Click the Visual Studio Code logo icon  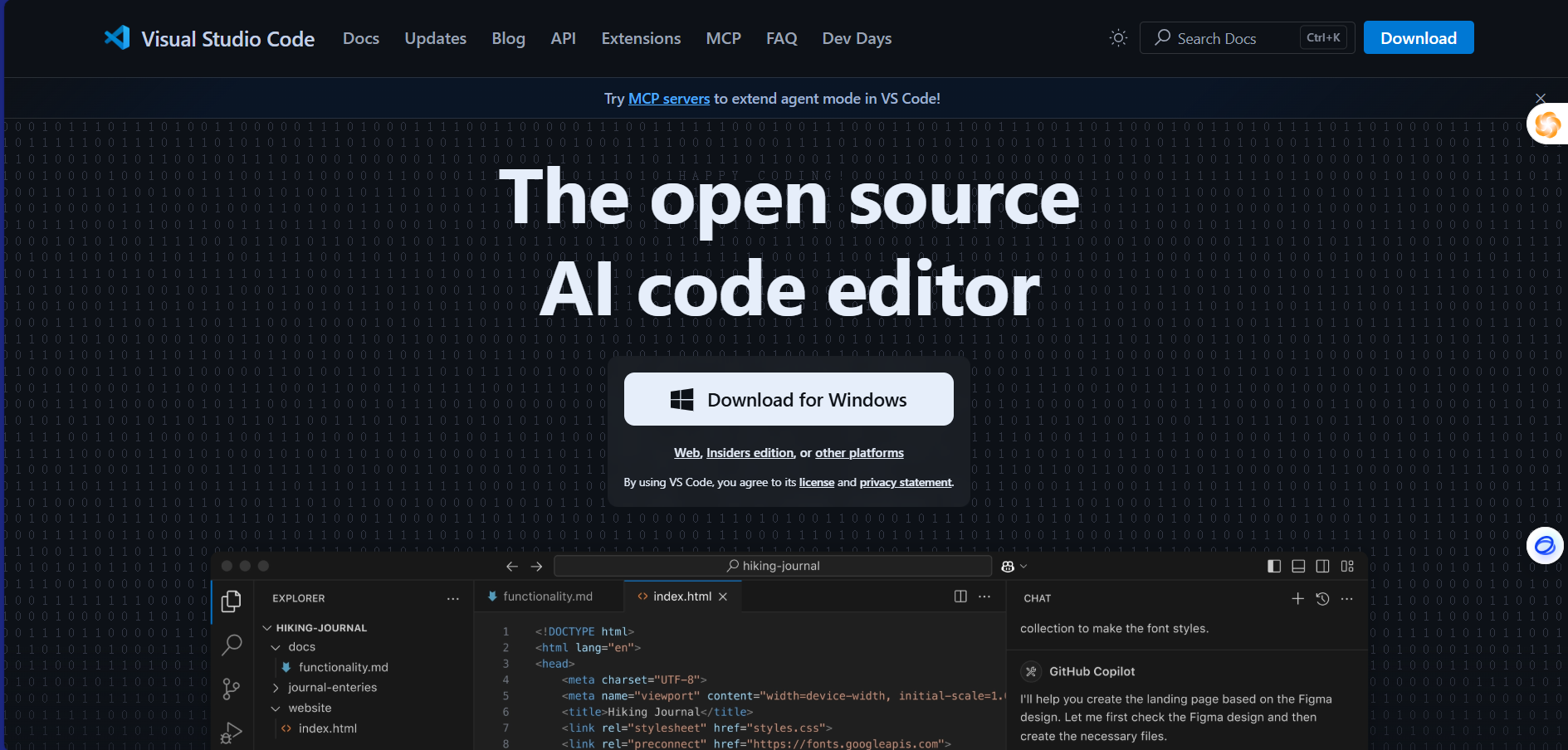click(x=117, y=37)
